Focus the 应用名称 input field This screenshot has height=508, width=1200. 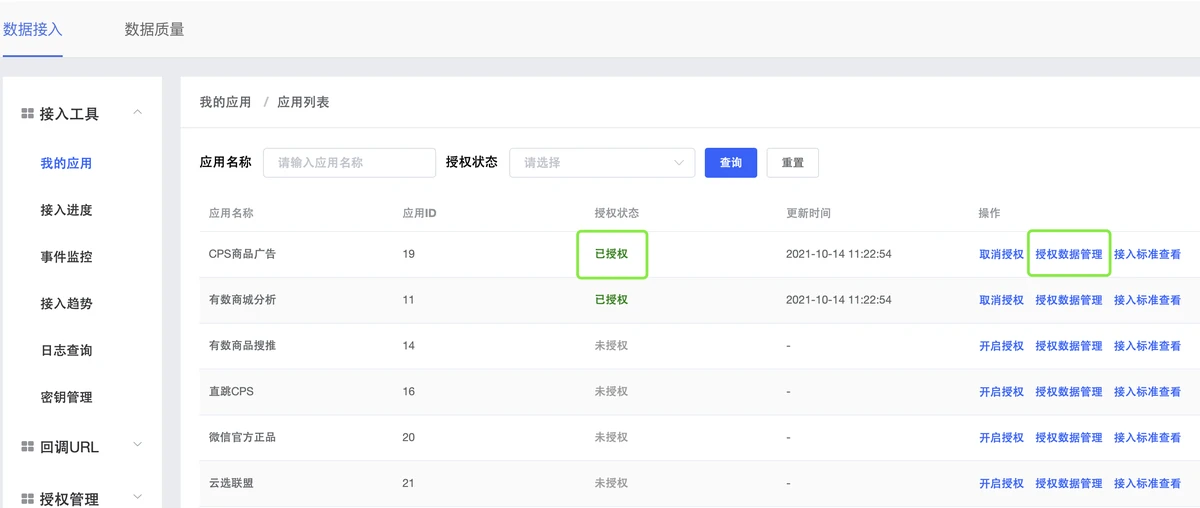point(349,163)
